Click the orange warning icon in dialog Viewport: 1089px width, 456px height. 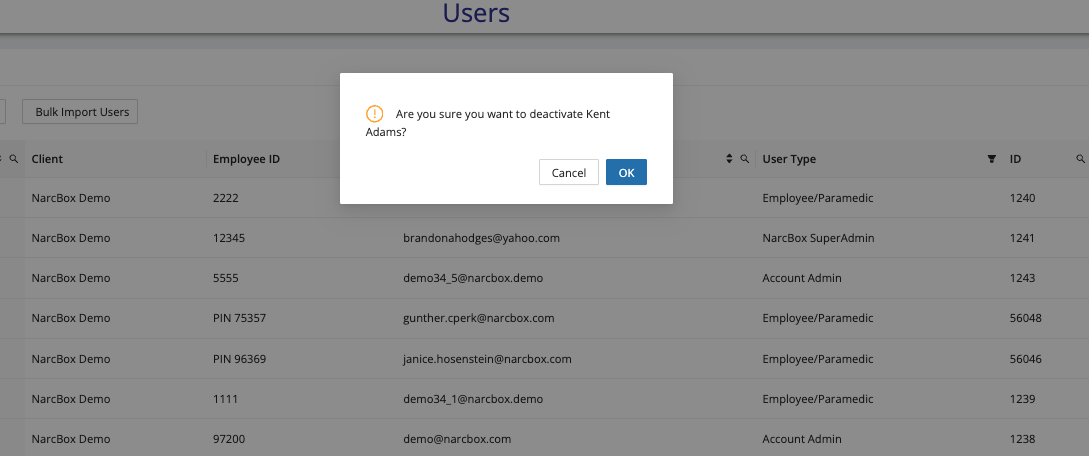coord(374,114)
